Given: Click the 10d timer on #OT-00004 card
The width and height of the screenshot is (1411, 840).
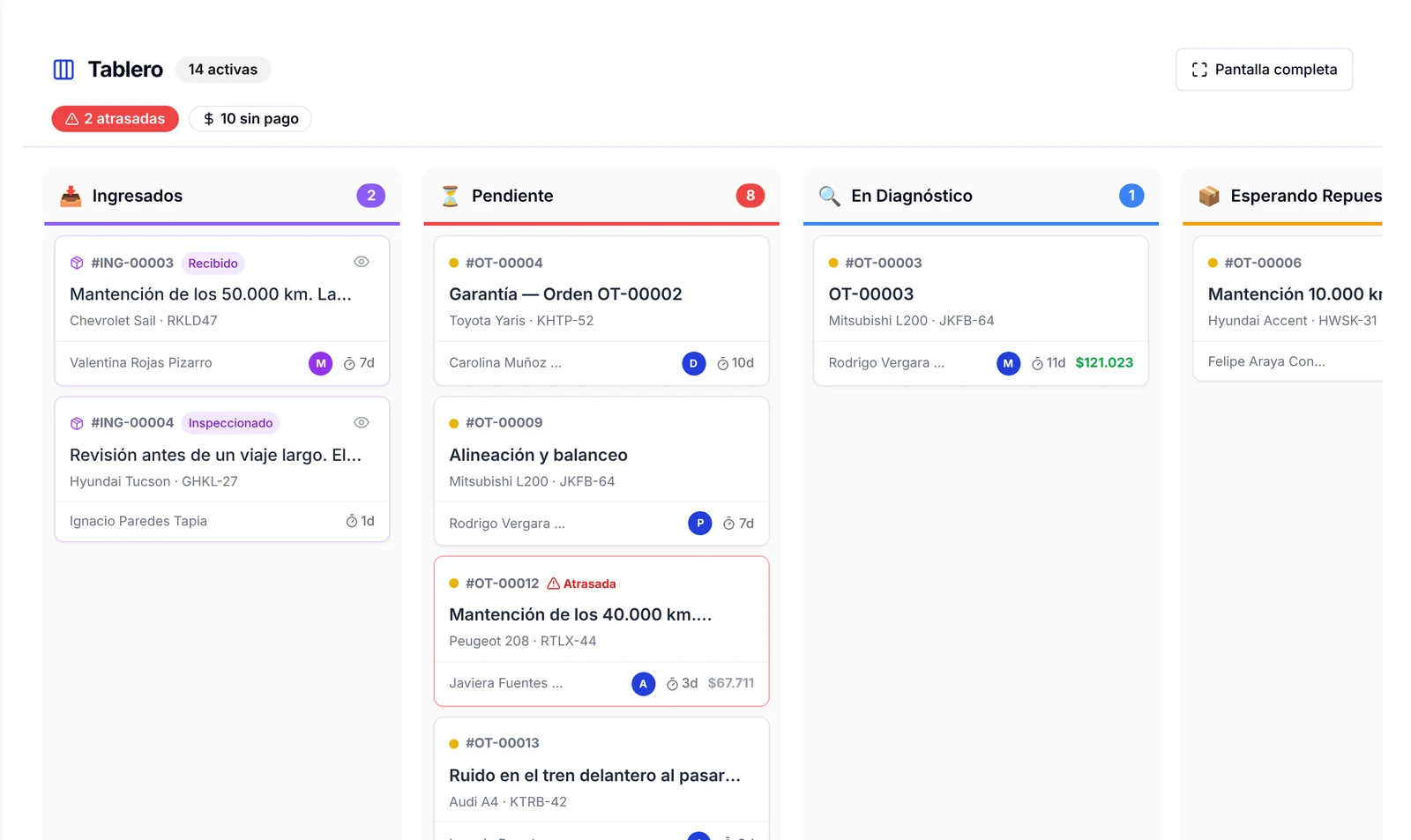Looking at the screenshot, I should [735, 363].
